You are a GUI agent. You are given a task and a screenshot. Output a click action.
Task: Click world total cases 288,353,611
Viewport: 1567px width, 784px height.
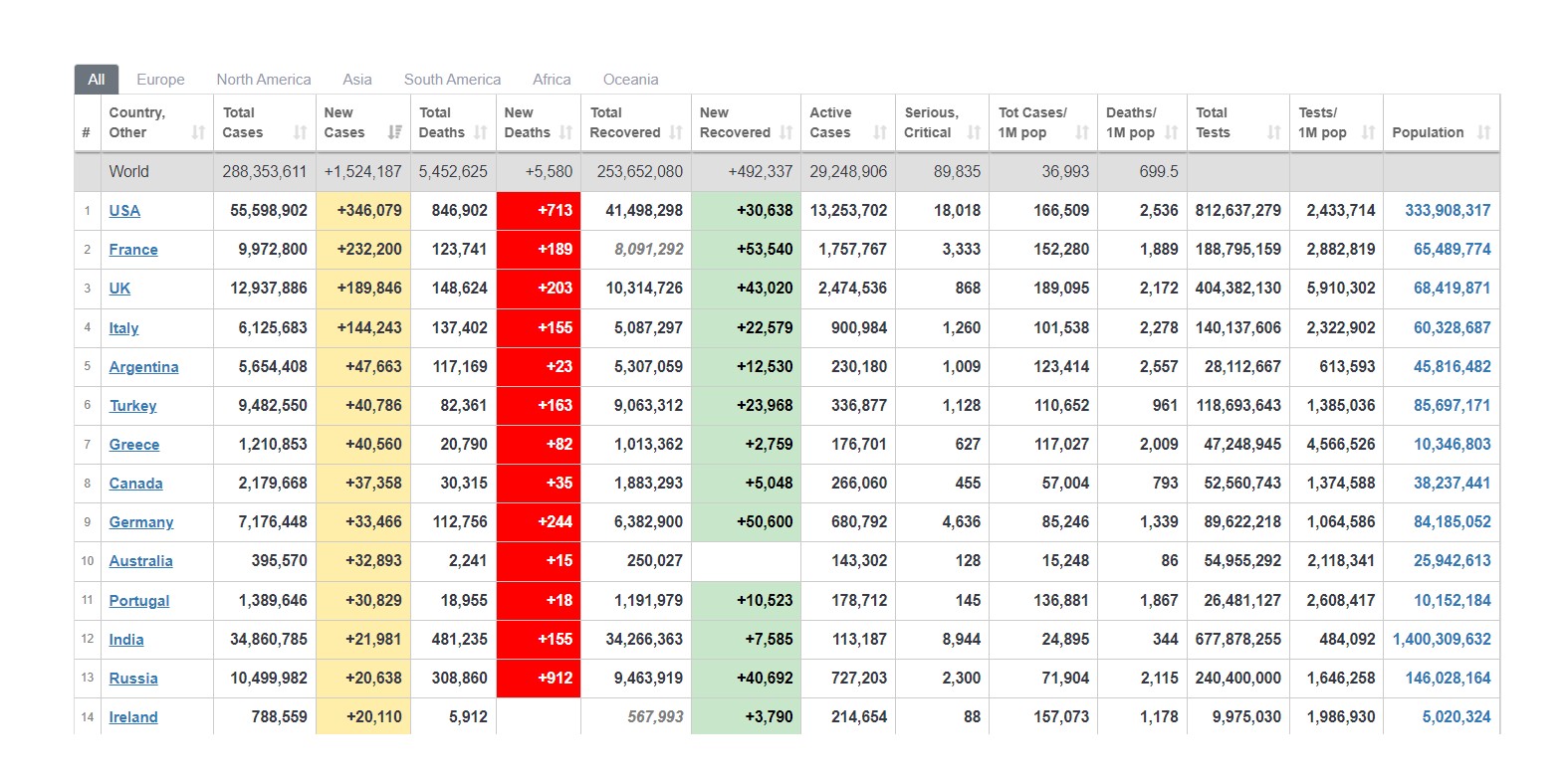(x=265, y=172)
